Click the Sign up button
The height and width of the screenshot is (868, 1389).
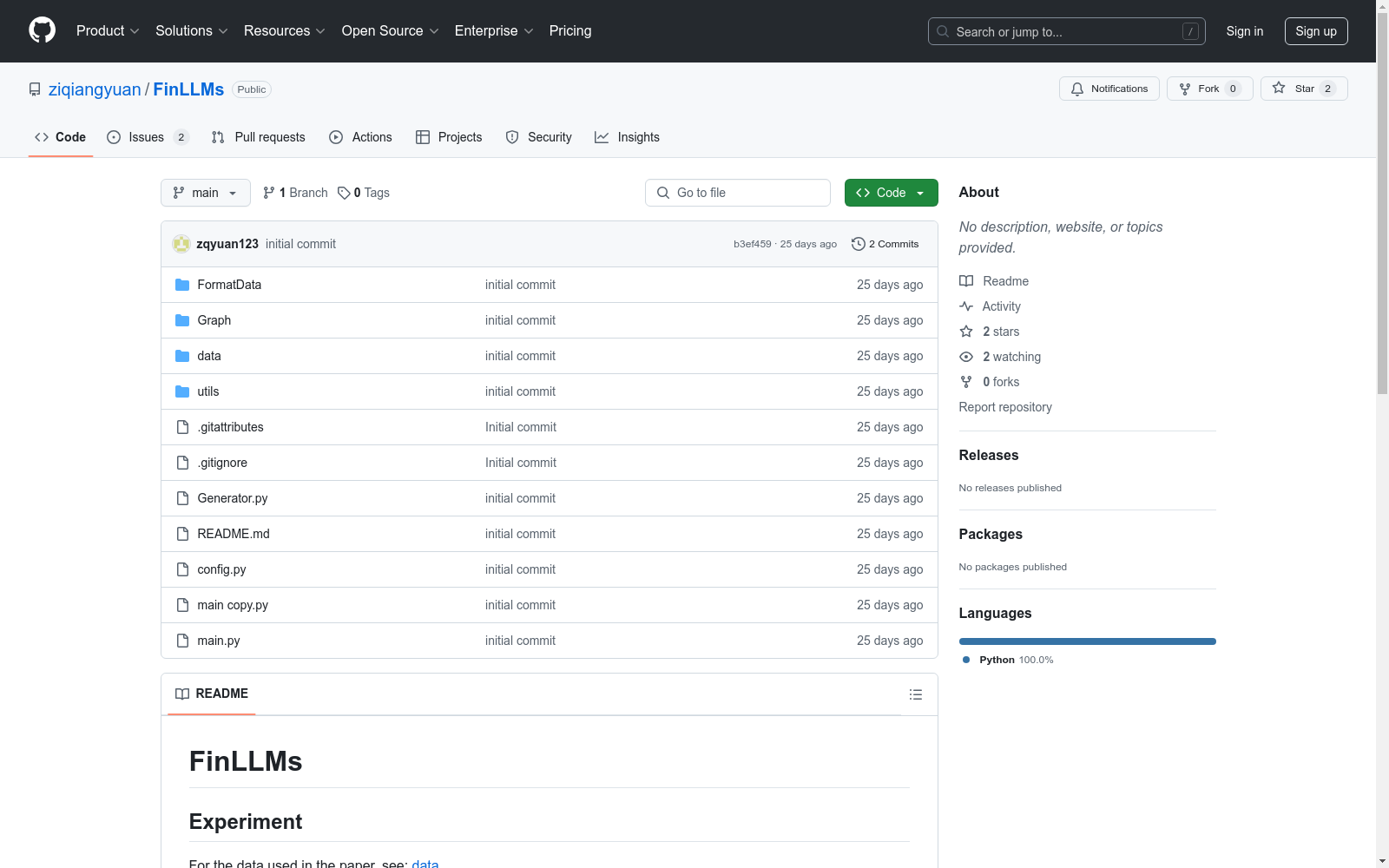[1316, 31]
